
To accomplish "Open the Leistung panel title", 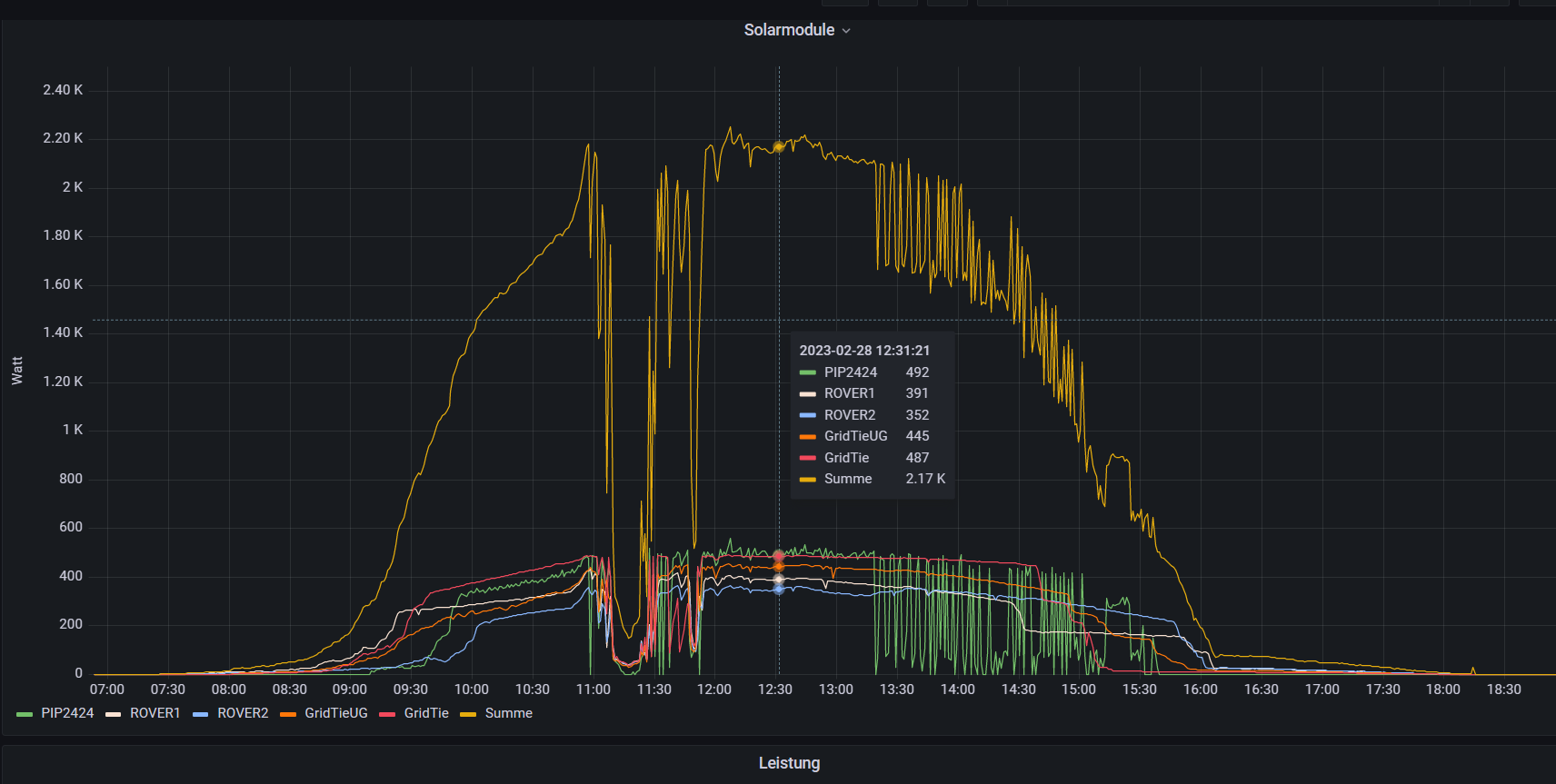I will tap(789, 763).
